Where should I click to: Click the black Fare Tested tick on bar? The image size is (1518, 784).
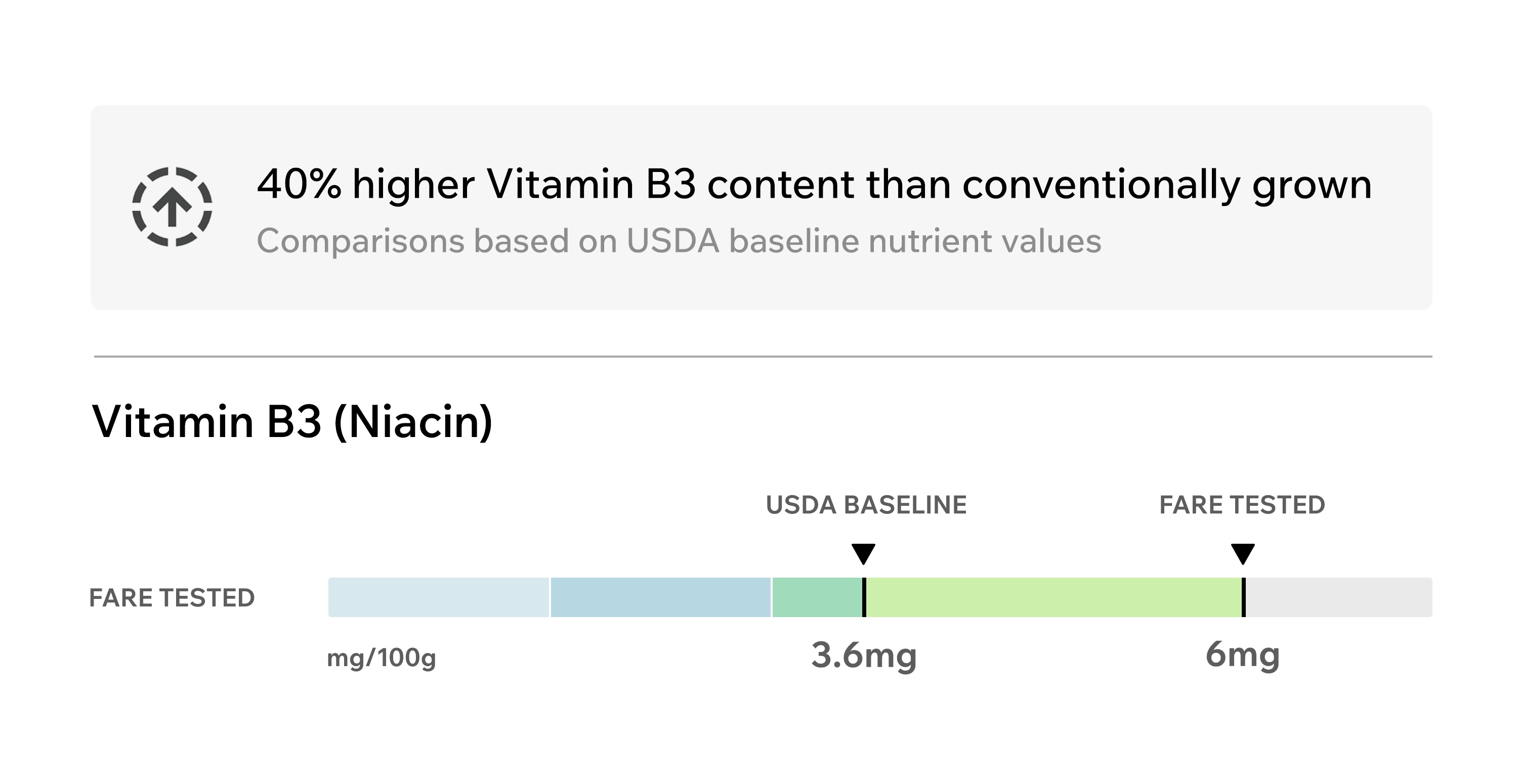coord(1243,597)
